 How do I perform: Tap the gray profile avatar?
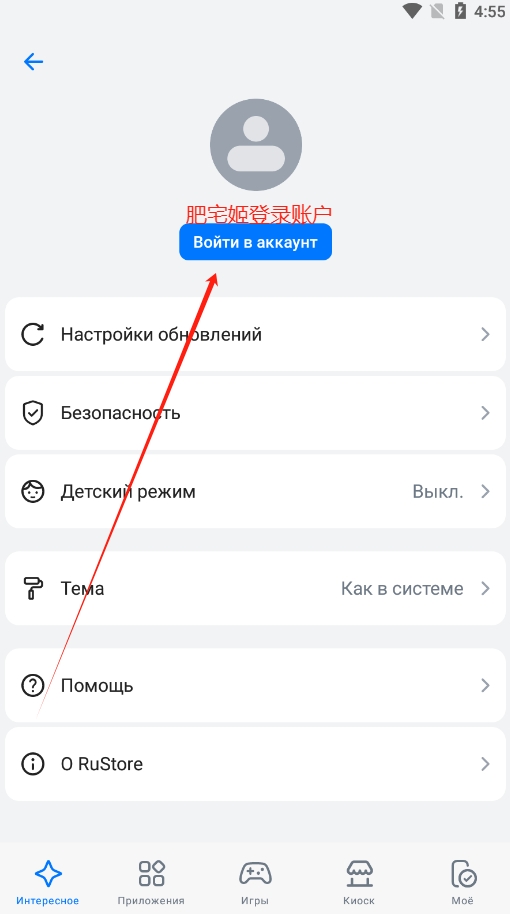click(255, 145)
